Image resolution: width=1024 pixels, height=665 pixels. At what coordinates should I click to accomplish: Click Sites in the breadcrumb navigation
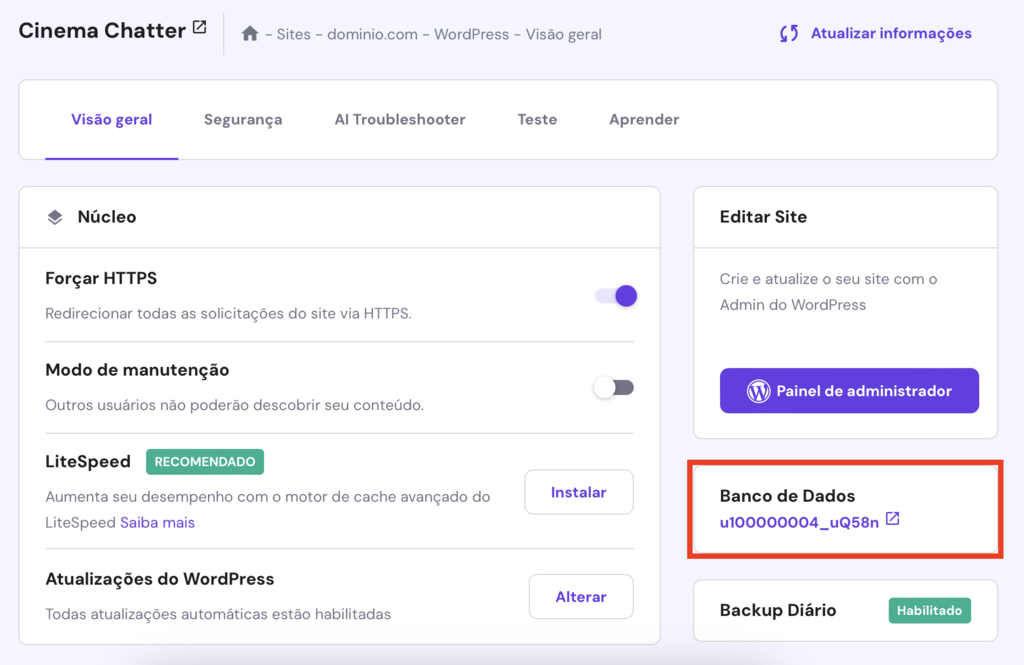[290, 33]
